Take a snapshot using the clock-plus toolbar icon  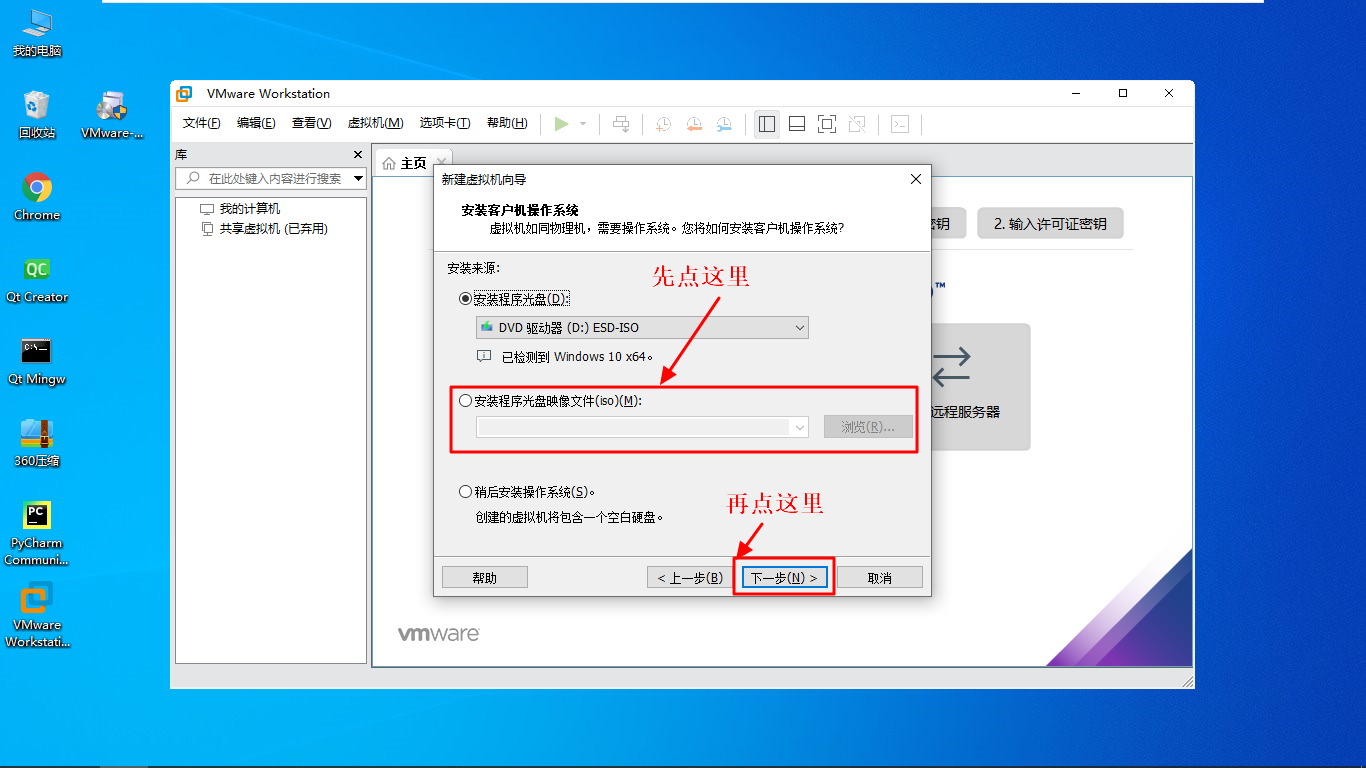click(663, 124)
